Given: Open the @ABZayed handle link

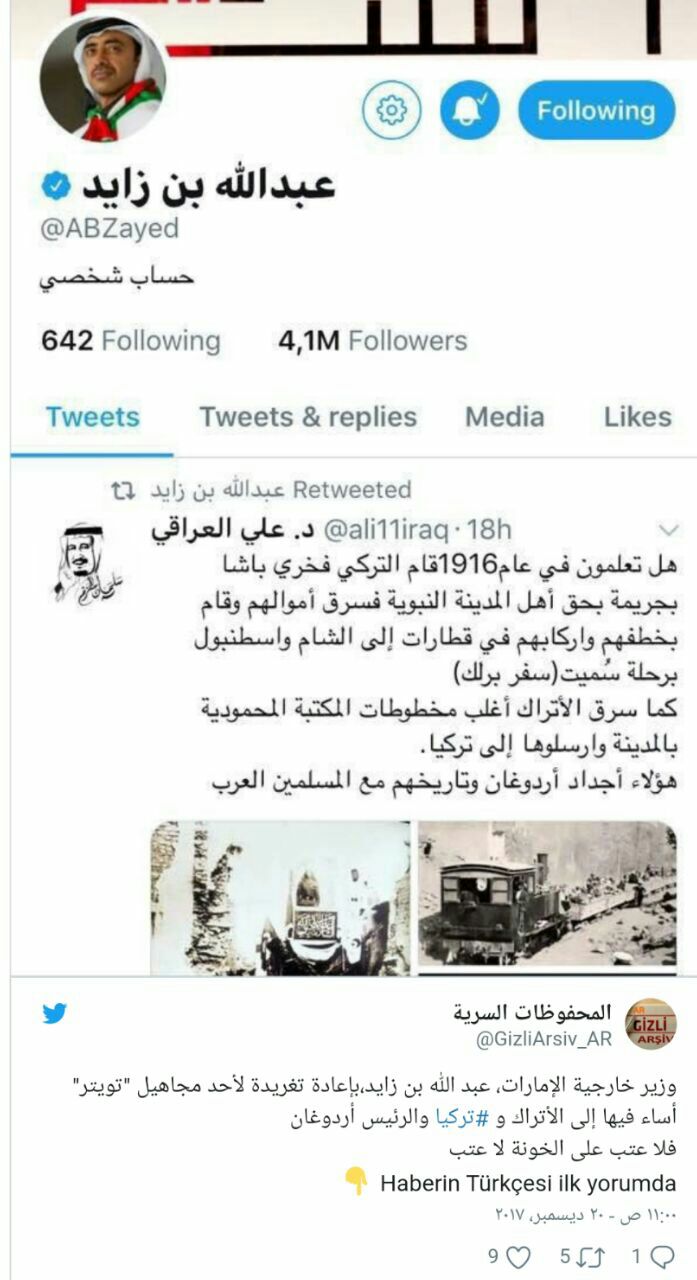Looking at the screenshot, I should click(x=110, y=229).
